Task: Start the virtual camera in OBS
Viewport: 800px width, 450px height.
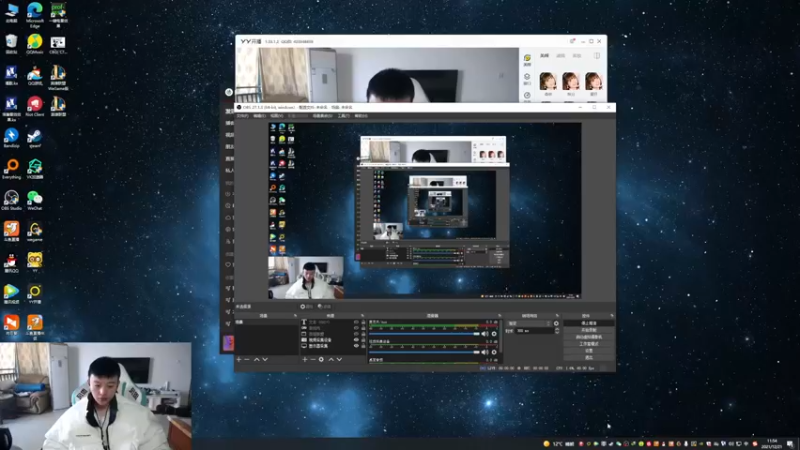Action: 589,337
